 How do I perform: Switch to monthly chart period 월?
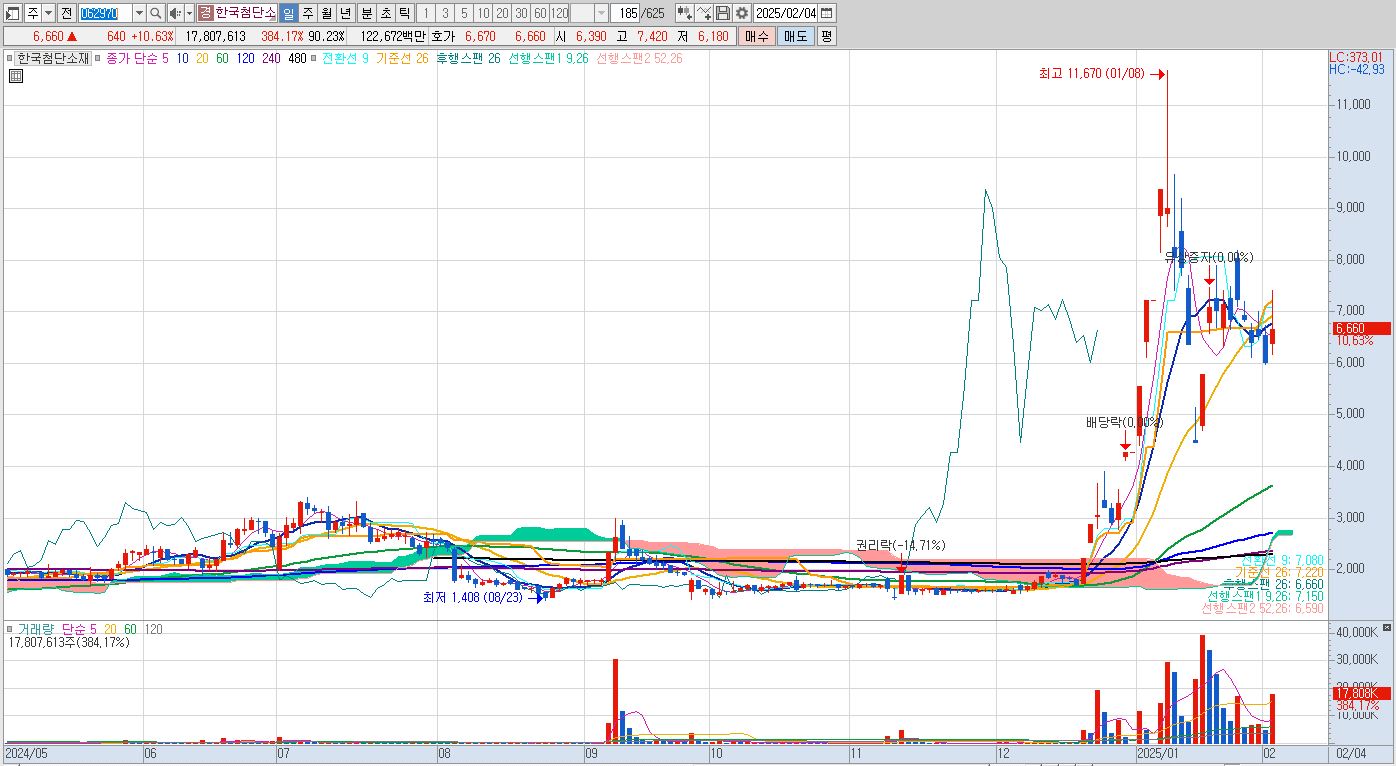pos(326,13)
